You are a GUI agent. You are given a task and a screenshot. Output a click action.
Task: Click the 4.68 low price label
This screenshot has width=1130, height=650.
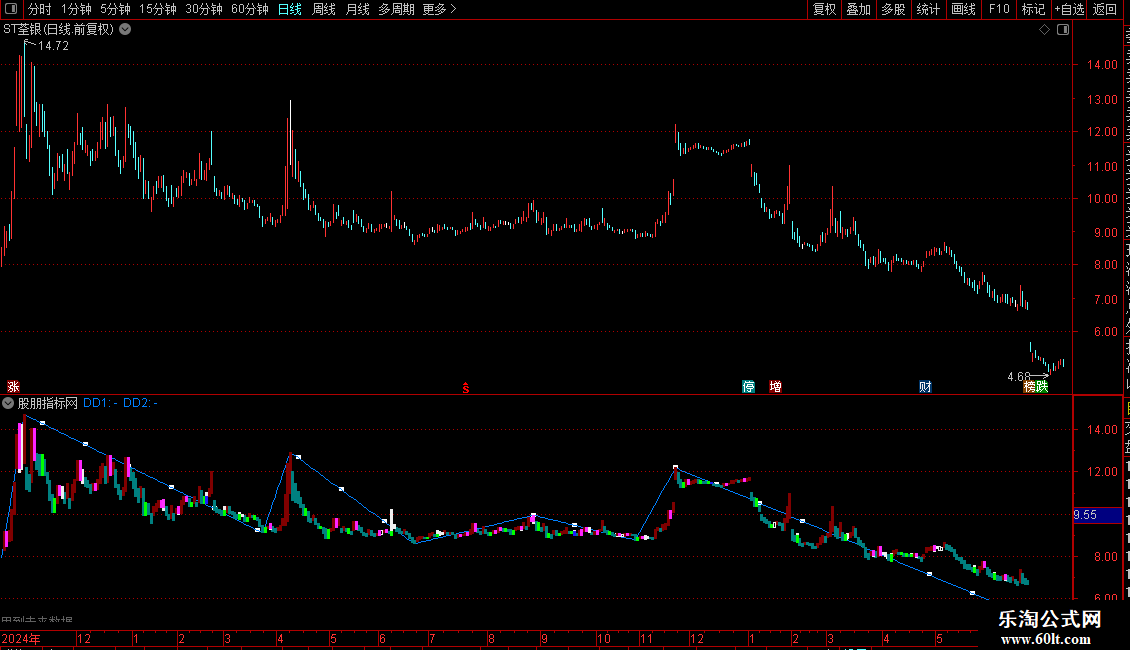point(1019,377)
